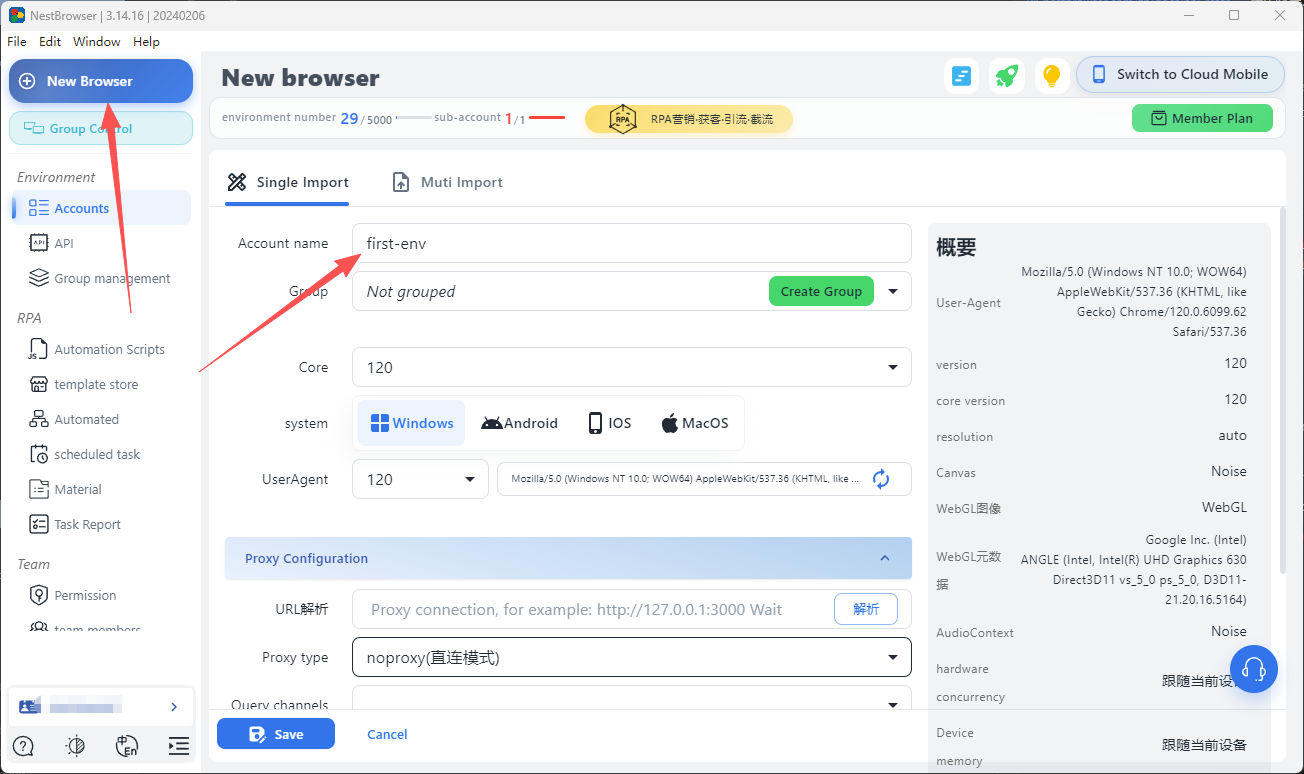Select the MacOS system option
Image resolution: width=1304 pixels, height=774 pixels.
tap(694, 422)
